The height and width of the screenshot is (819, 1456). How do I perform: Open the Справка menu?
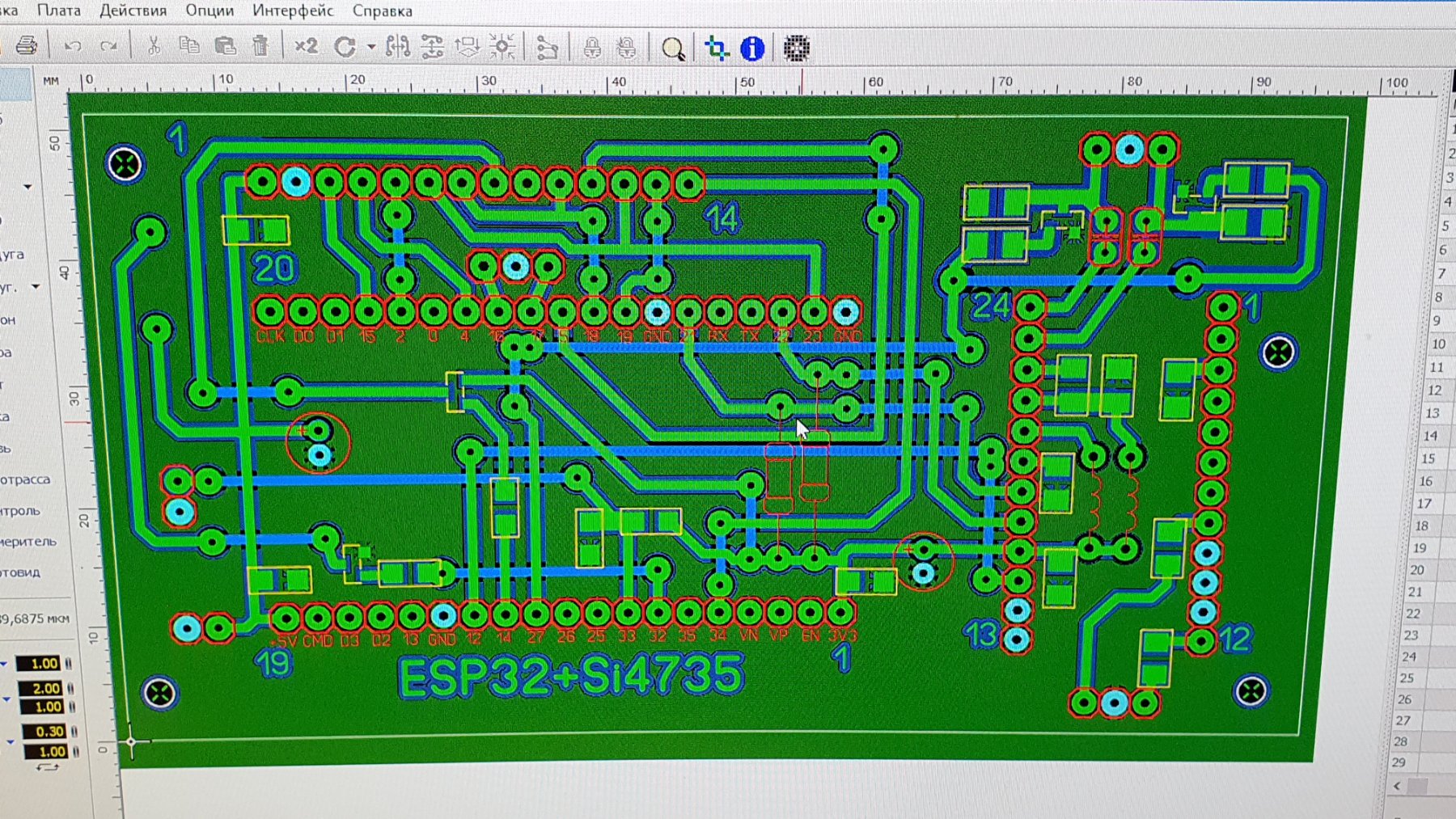pos(383,11)
